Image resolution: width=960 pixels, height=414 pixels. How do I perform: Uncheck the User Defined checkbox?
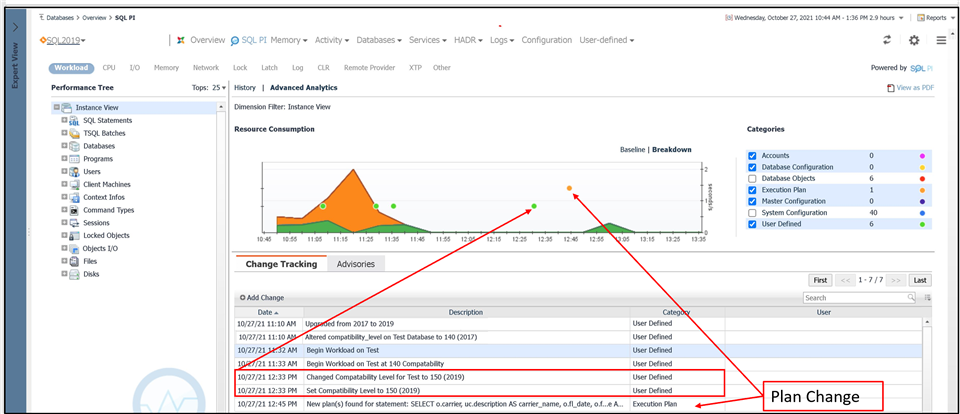click(x=752, y=224)
